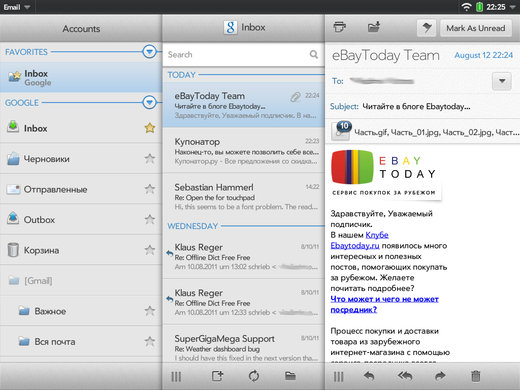
Task: Reply to the message
Action: click(x=369, y=376)
